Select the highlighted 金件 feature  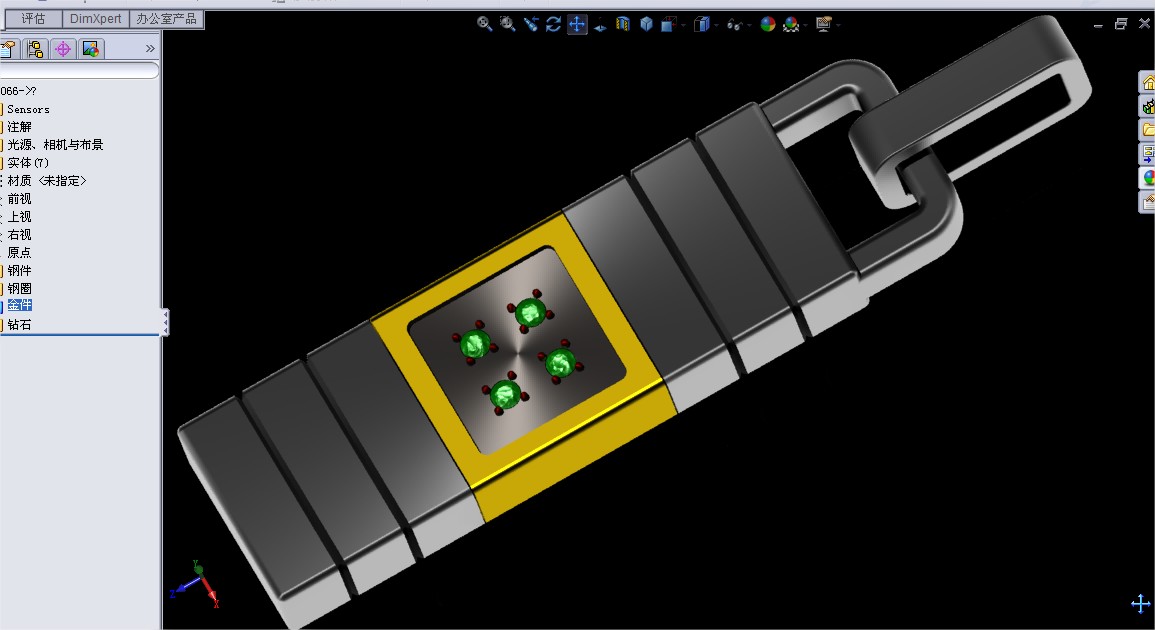(19, 305)
